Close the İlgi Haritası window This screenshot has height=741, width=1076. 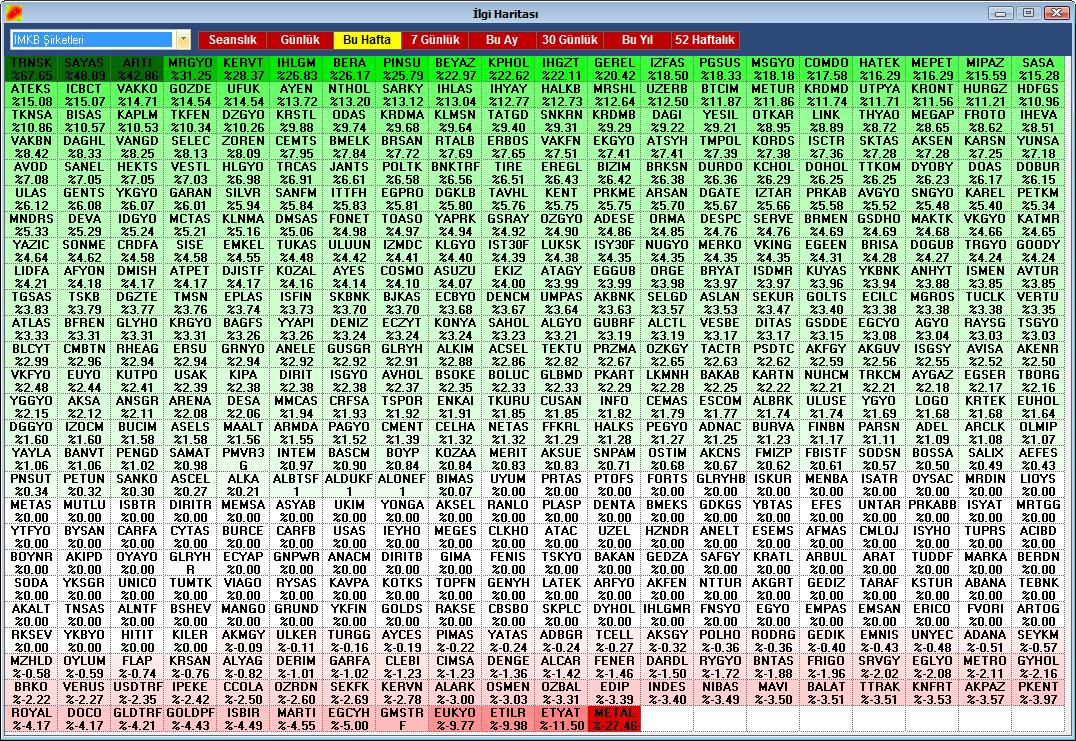1056,13
